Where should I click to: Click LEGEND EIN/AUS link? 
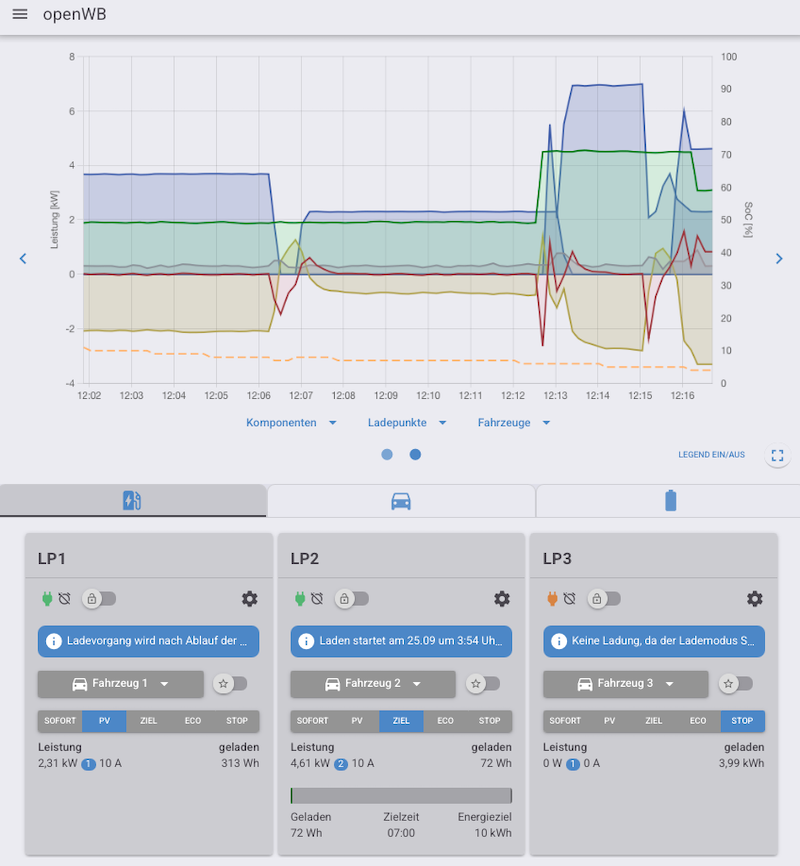coord(711,455)
